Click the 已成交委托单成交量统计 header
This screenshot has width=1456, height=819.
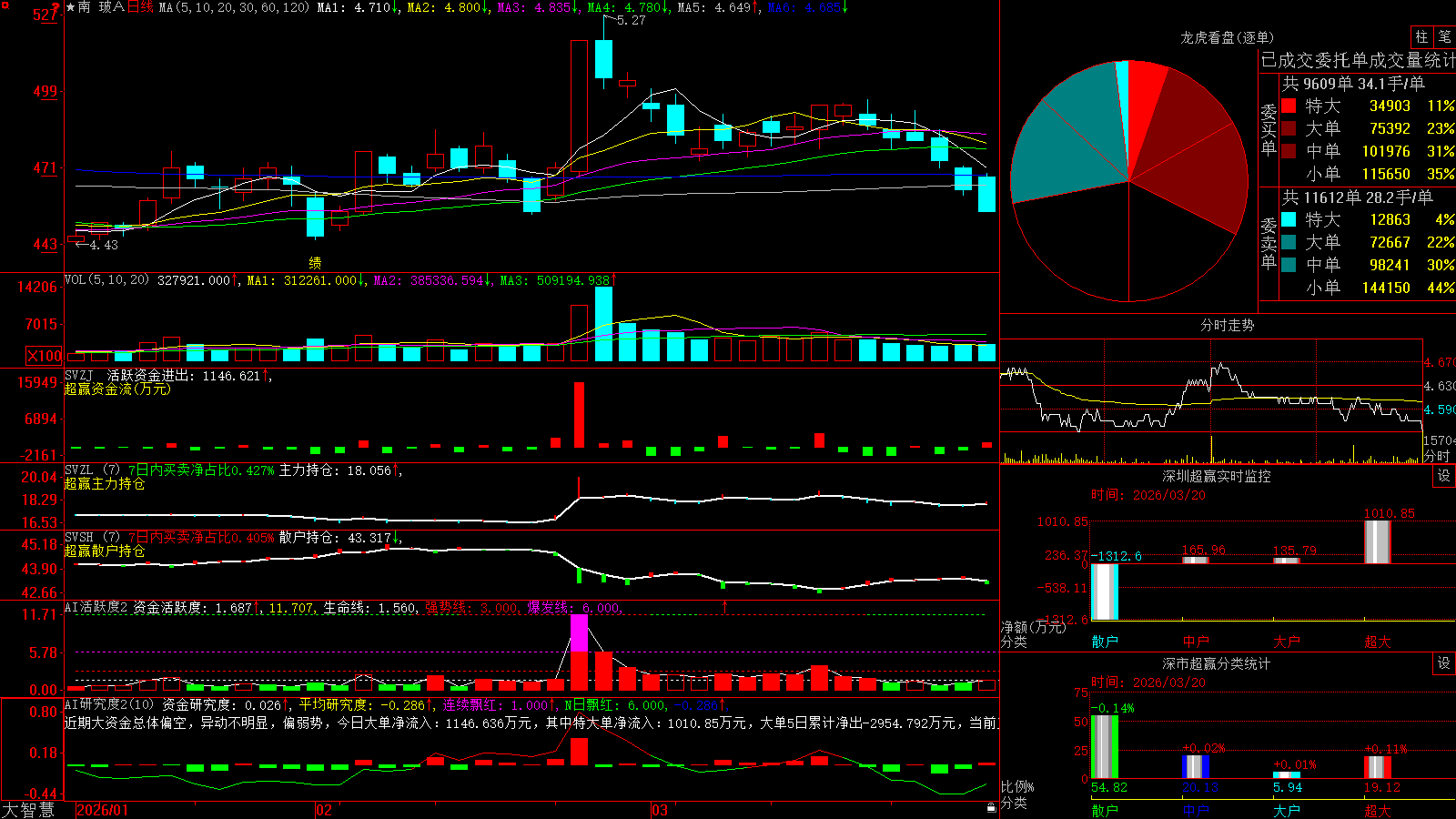coord(1358,60)
